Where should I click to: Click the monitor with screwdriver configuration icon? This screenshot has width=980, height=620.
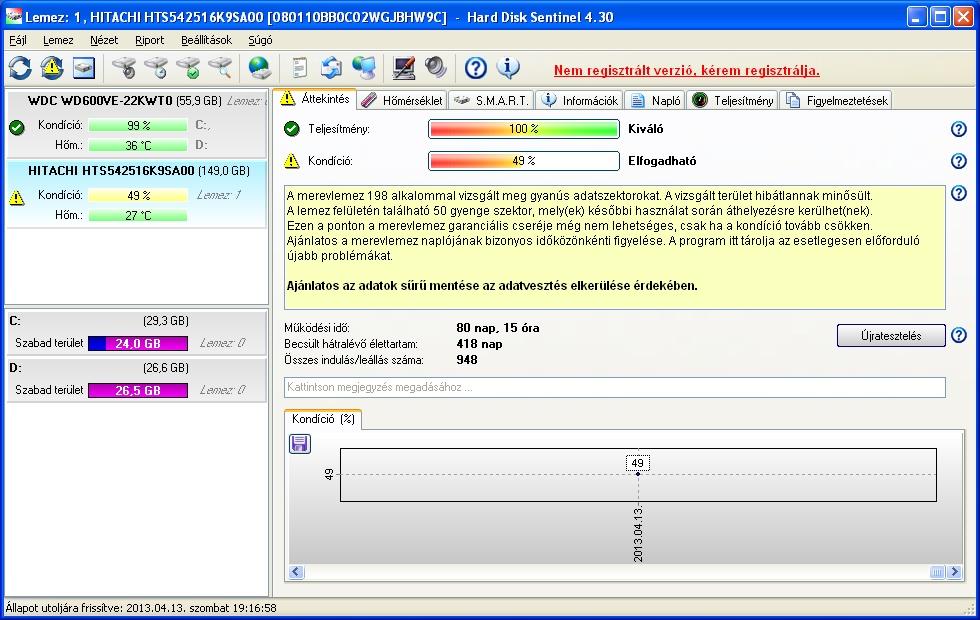pyautogui.click(x=404, y=68)
